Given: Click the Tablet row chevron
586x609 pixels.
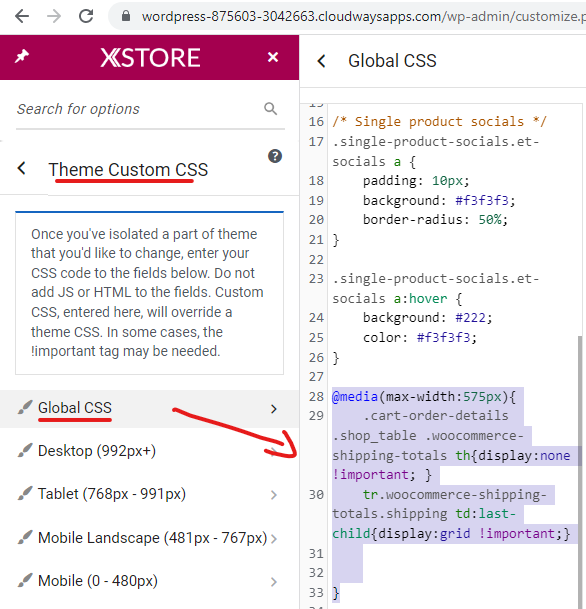Looking at the screenshot, I should coord(274,495).
